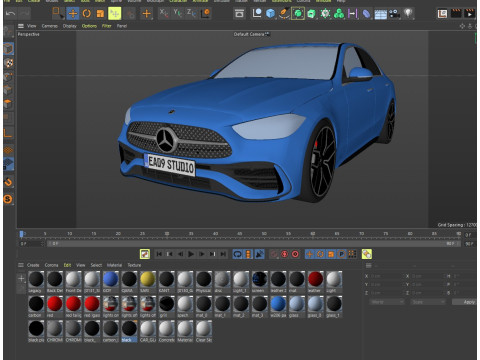
Task: Toggle the snap S icon
Action: (x=8, y=199)
